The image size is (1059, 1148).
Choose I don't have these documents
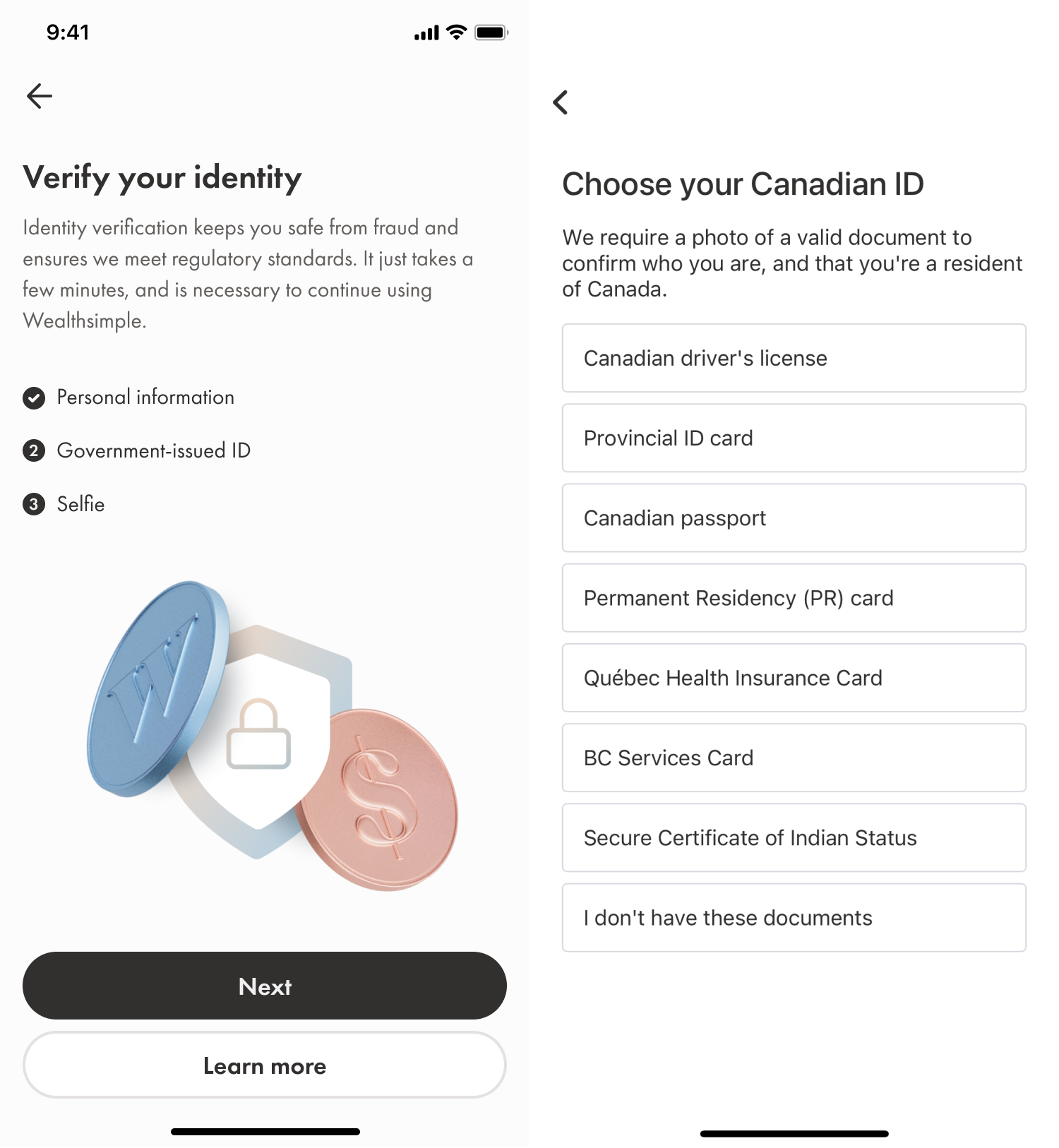click(794, 917)
